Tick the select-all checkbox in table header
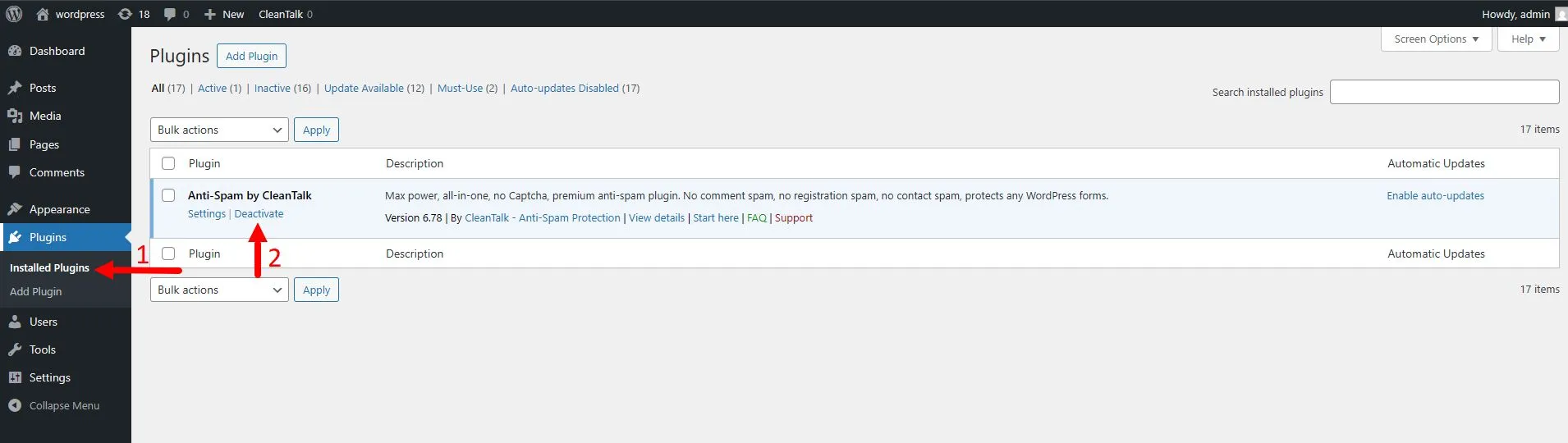Viewport: 1568px width, 443px height. 168,163
